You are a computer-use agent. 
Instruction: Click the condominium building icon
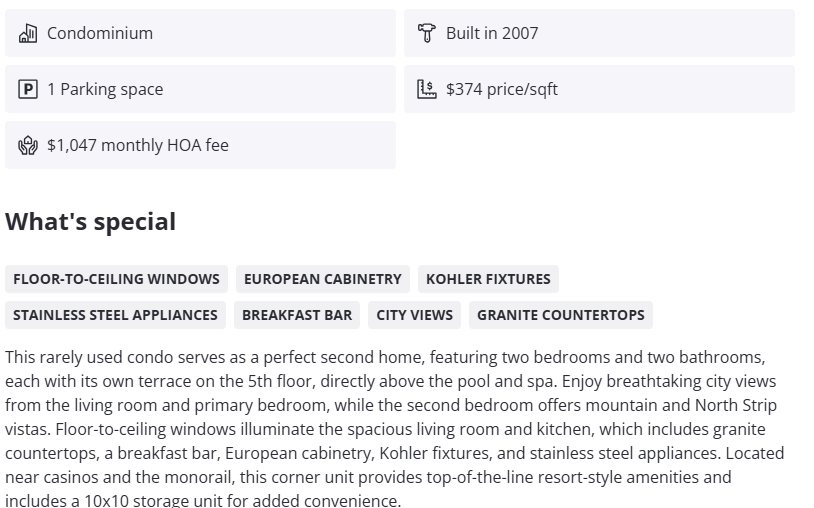[x=28, y=33]
